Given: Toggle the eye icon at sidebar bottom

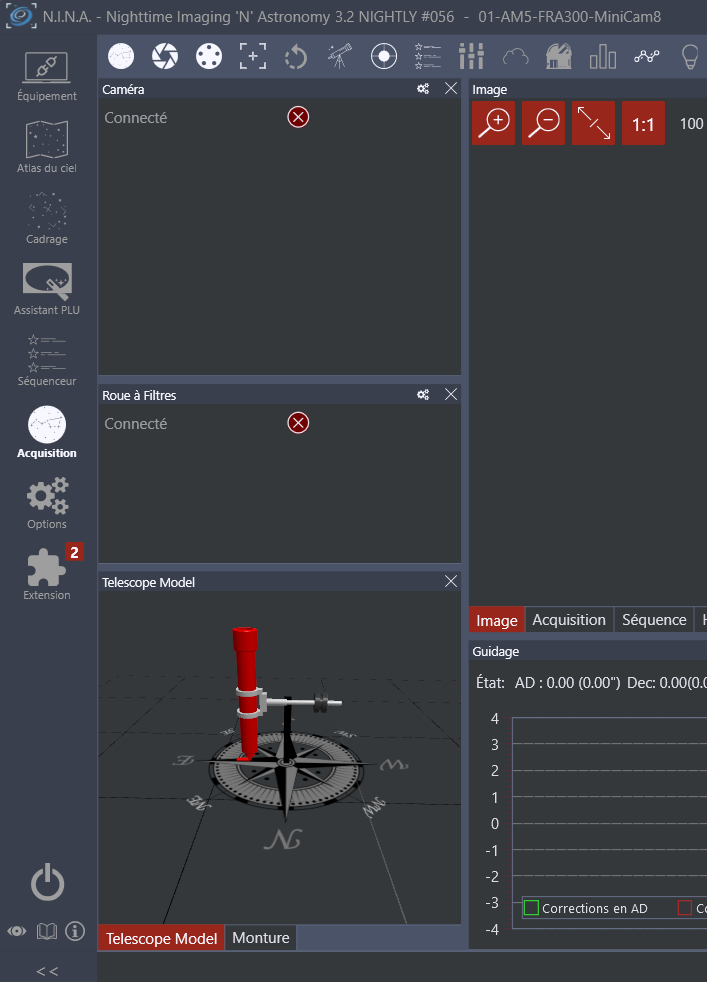Looking at the screenshot, I should point(17,931).
